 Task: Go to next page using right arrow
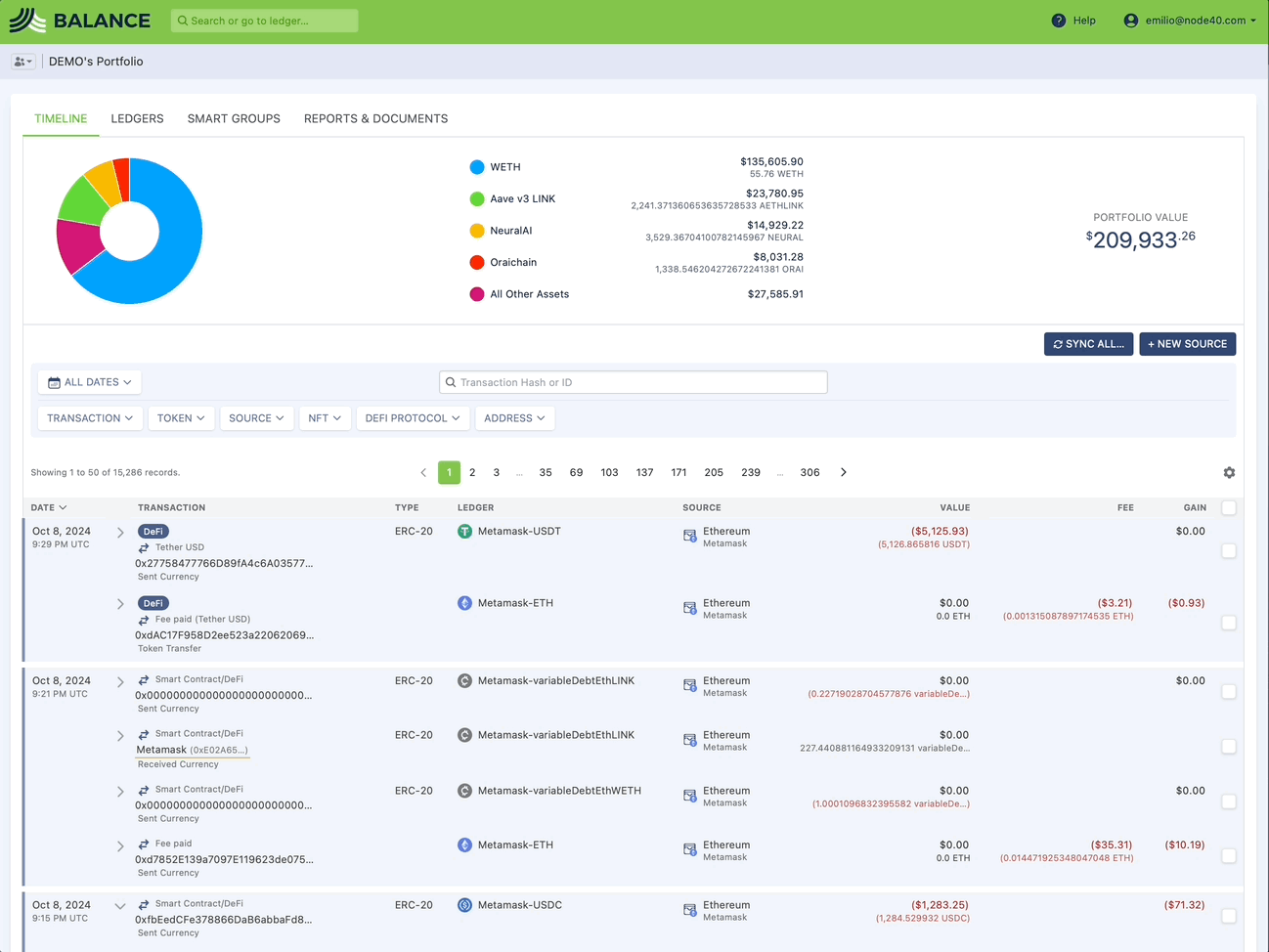tap(844, 473)
